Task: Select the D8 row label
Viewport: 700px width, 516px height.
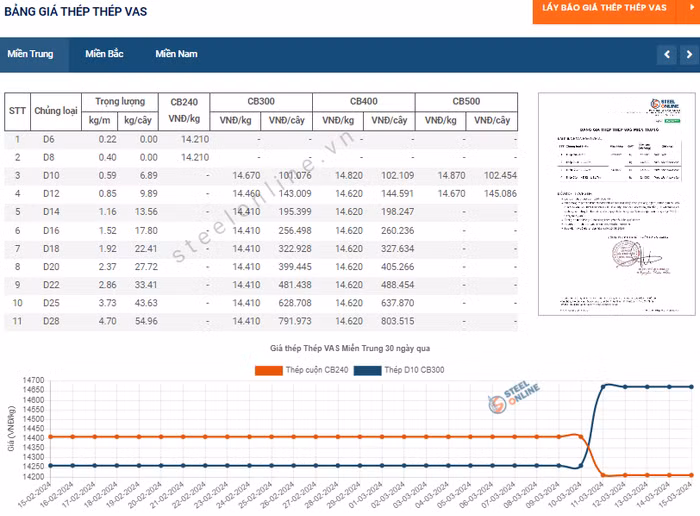Action: (49, 158)
